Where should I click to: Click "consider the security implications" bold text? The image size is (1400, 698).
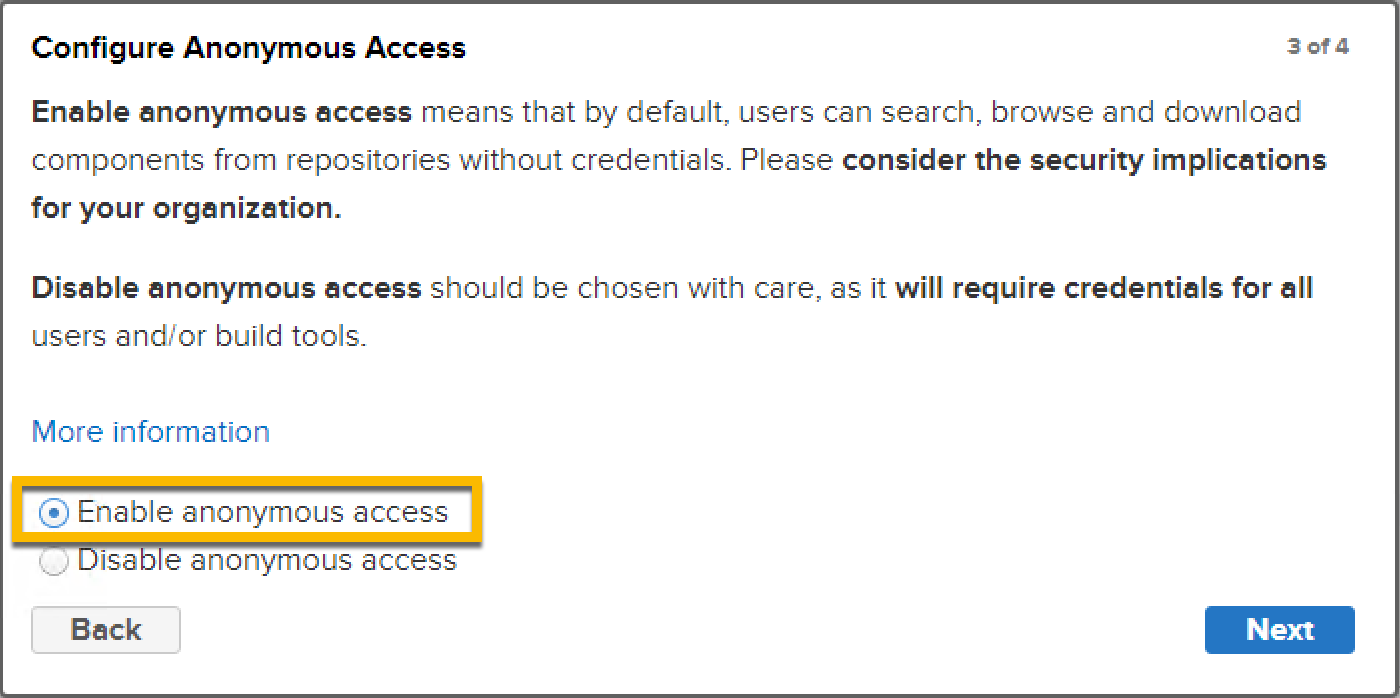pos(1084,161)
